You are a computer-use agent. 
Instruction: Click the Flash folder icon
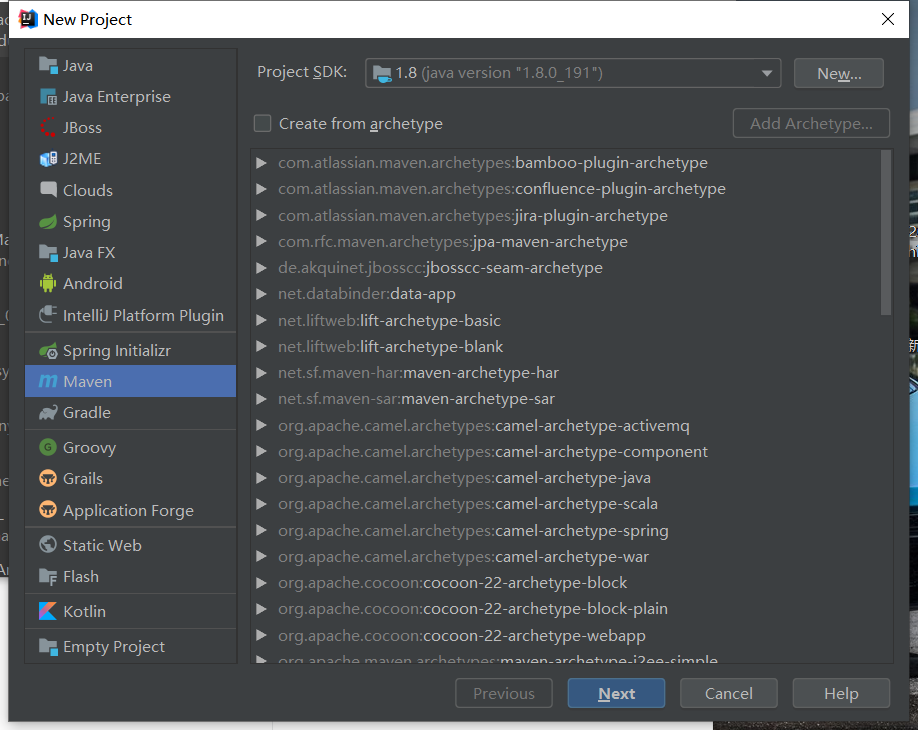click(x=48, y=576)
